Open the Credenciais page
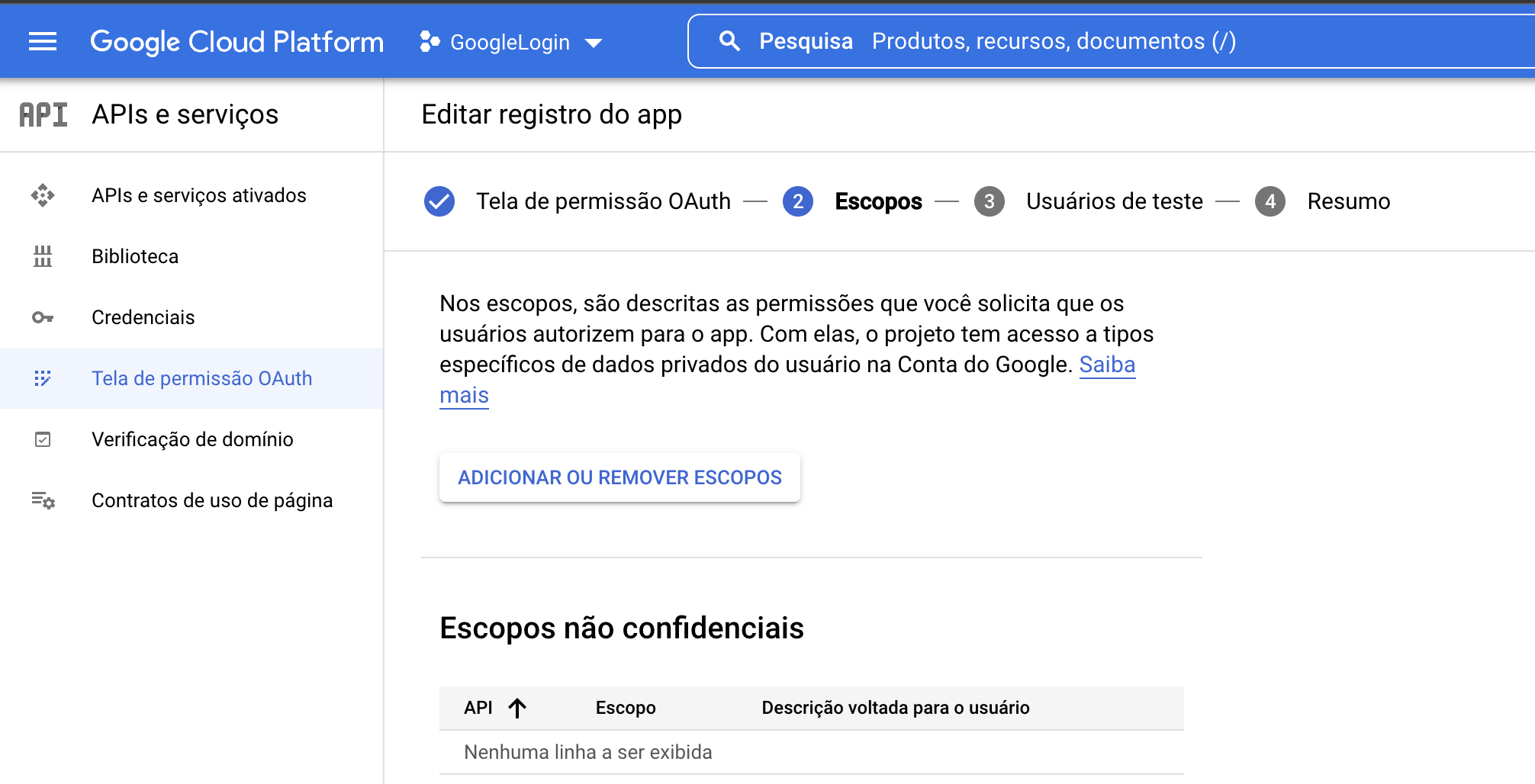 143,317
